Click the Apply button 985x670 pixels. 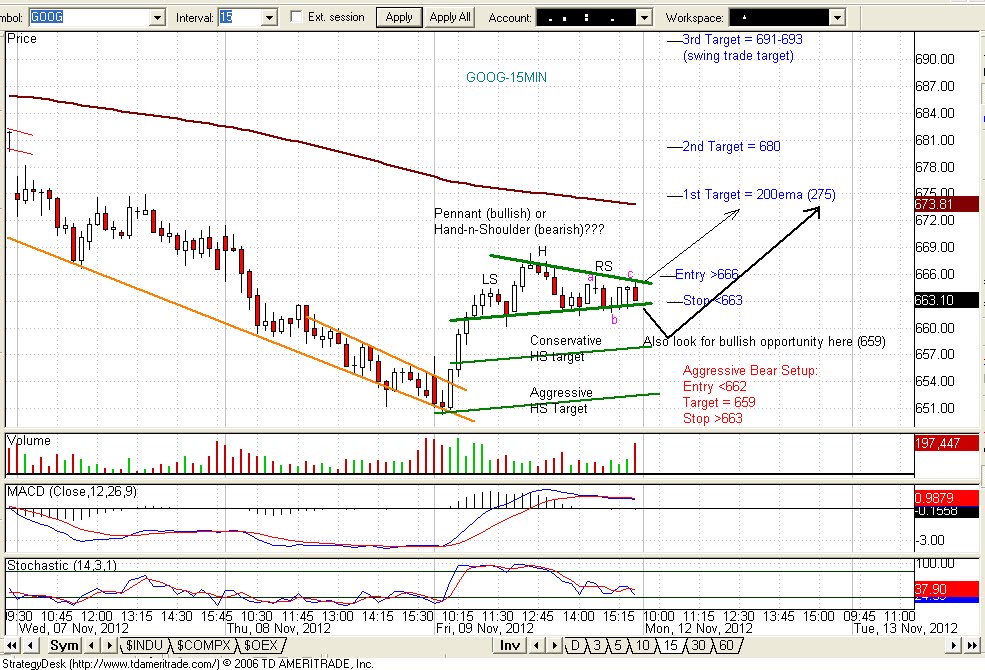(x=399, y=18)
